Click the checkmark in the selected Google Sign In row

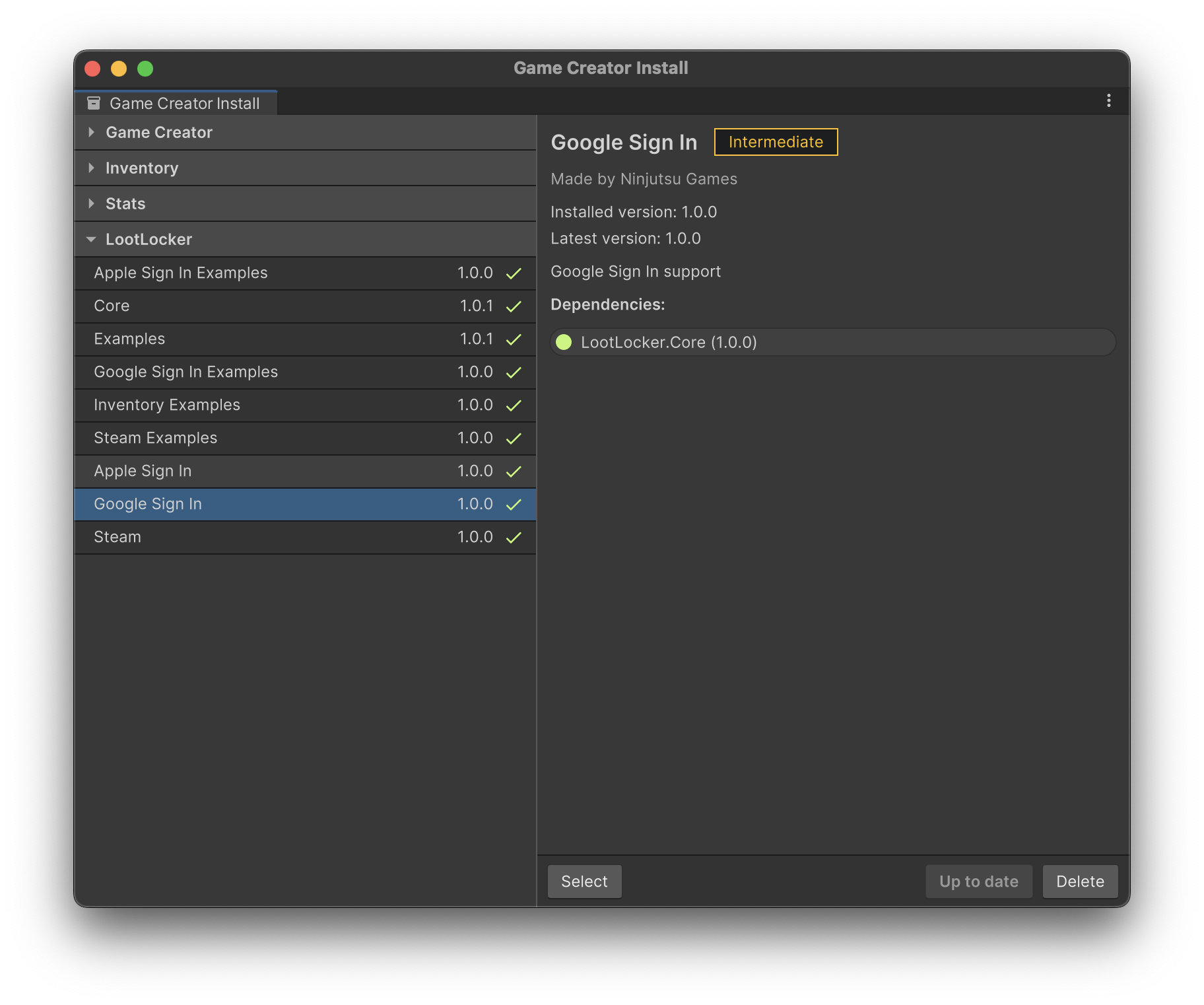pyautogui.click(x=513, y=504)
